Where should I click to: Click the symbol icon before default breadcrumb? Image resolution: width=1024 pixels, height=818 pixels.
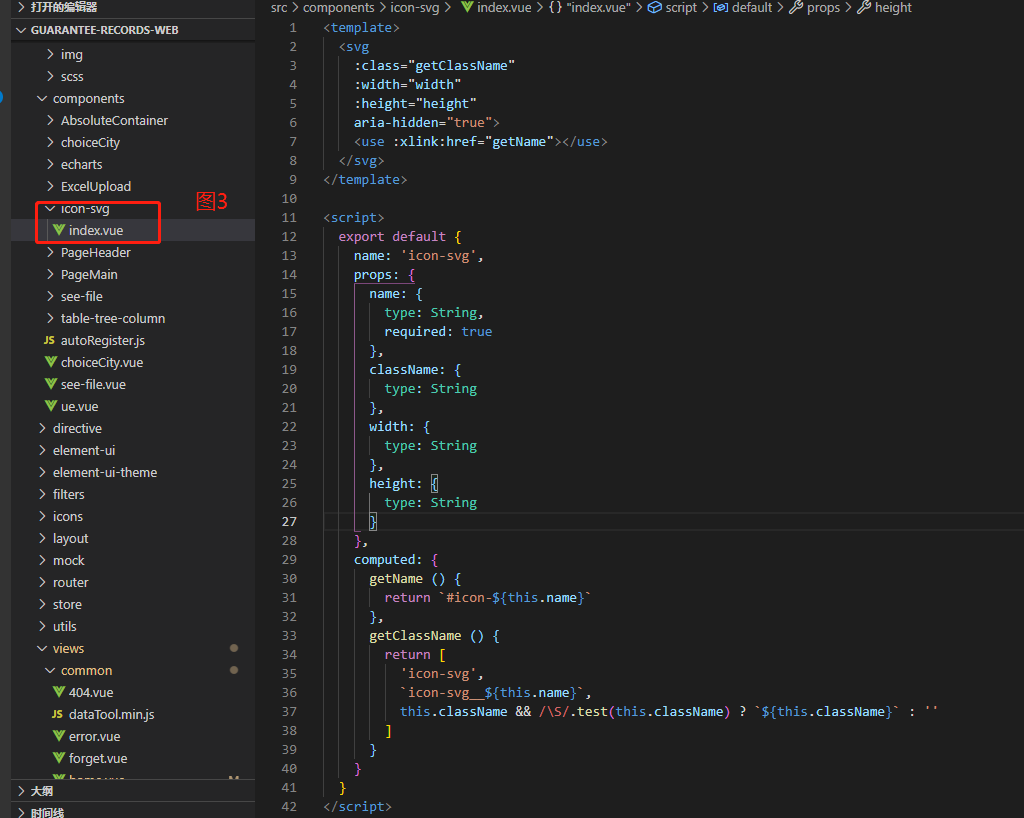(x=721, y=7)
